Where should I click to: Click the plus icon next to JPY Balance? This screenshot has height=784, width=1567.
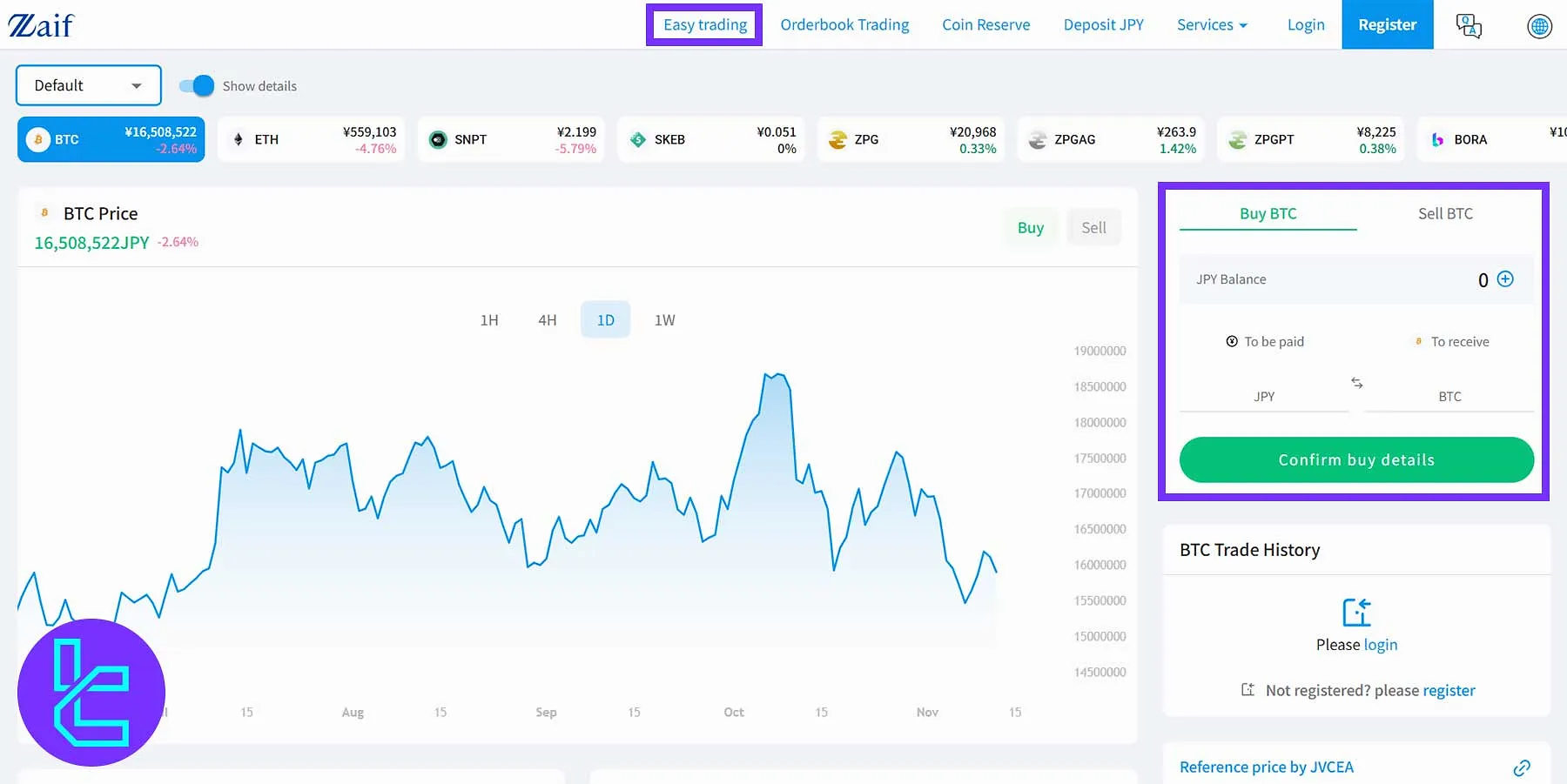click(1504, 279)
